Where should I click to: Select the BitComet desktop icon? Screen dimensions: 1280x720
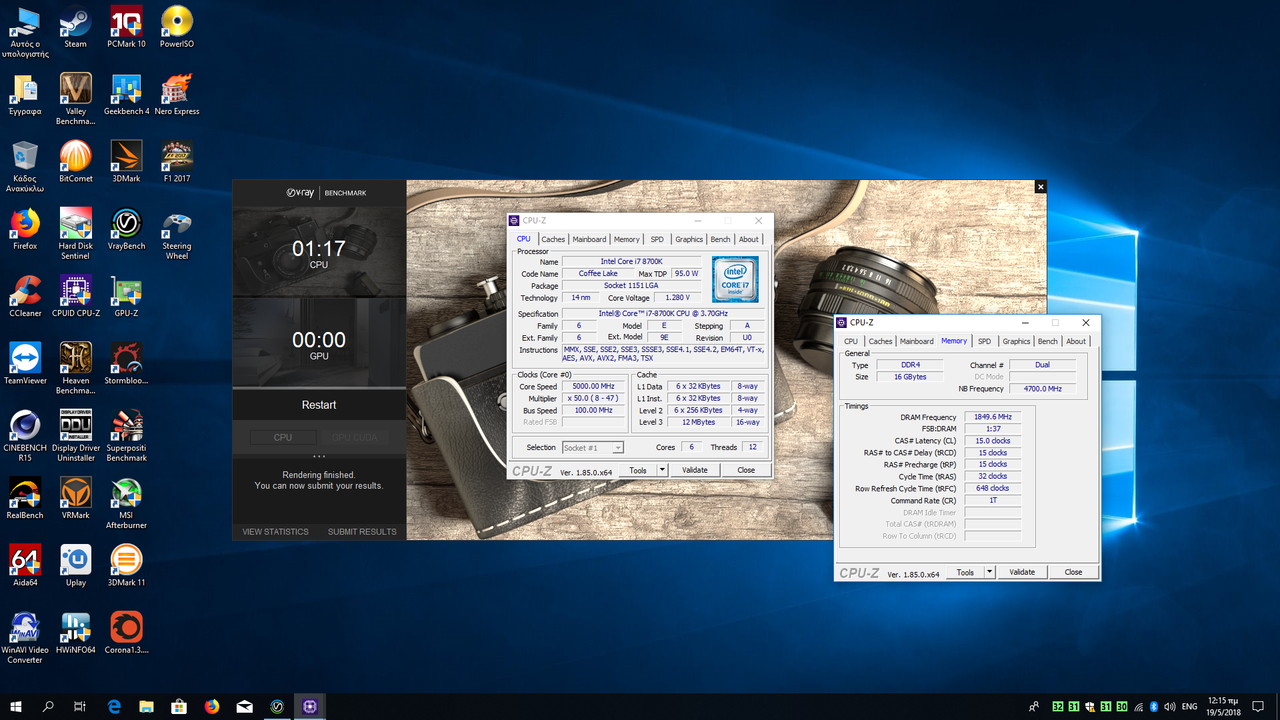click(75, 161)
